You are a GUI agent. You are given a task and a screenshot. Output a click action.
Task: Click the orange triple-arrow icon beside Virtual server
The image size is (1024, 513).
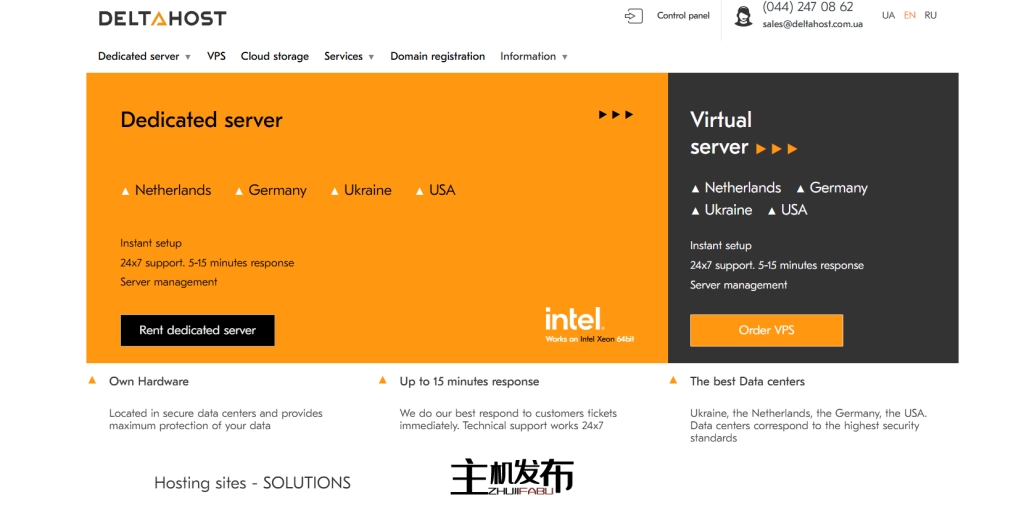point(776,149)
